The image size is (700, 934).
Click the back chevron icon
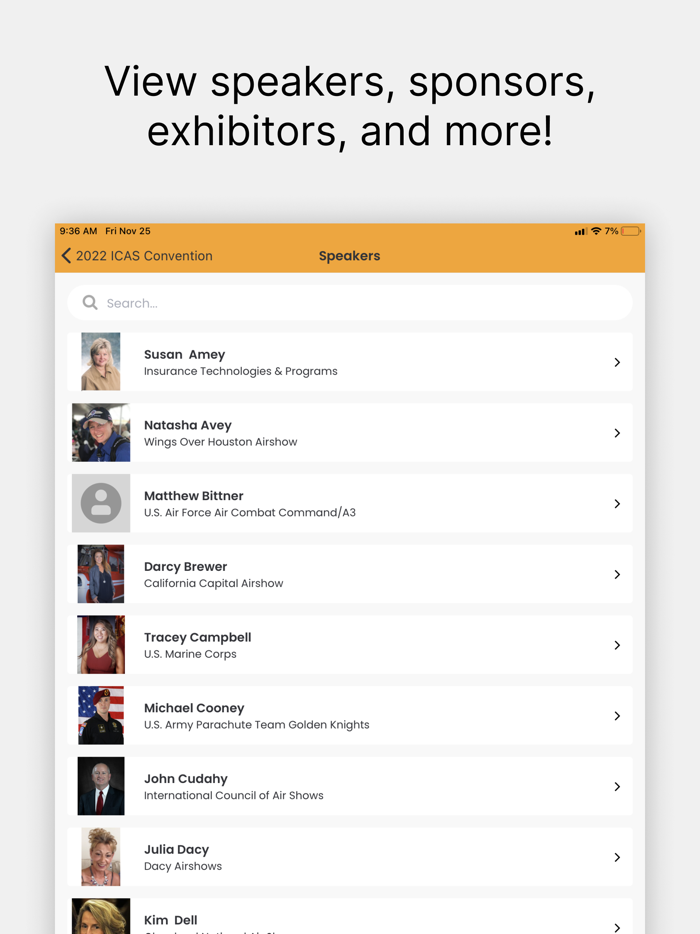[x=66, y=256]
